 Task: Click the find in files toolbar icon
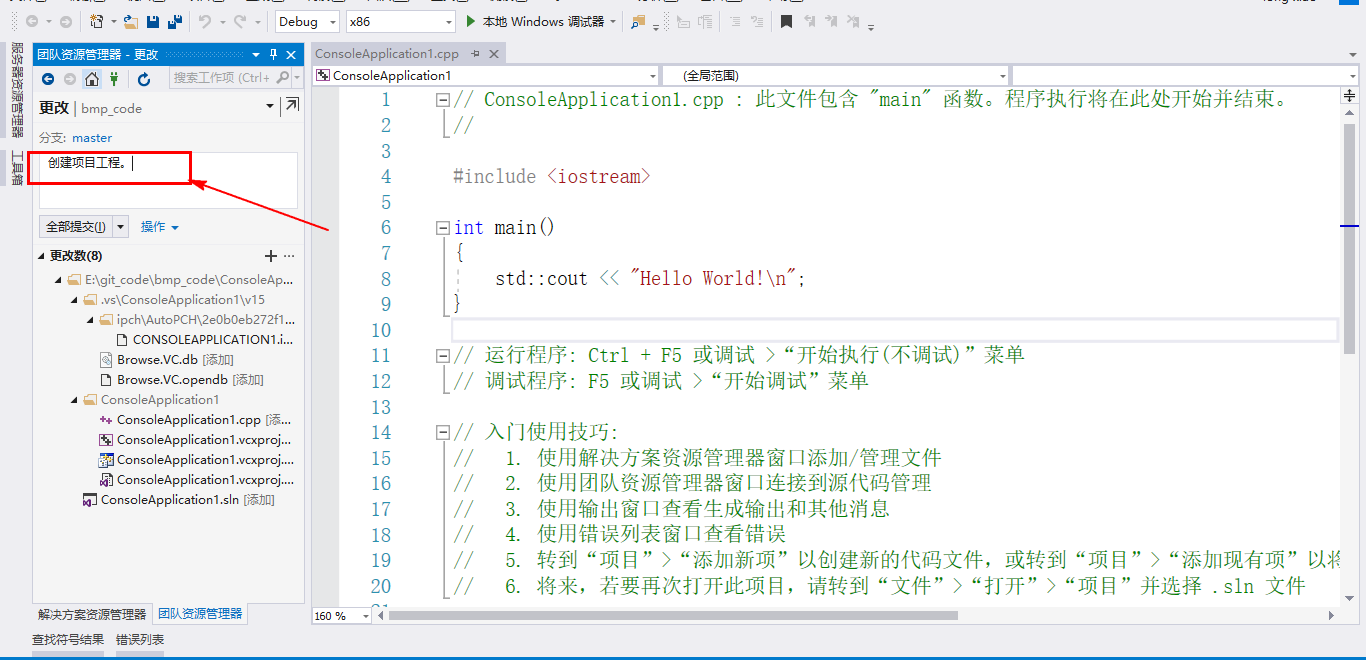[x=638, y=21]
